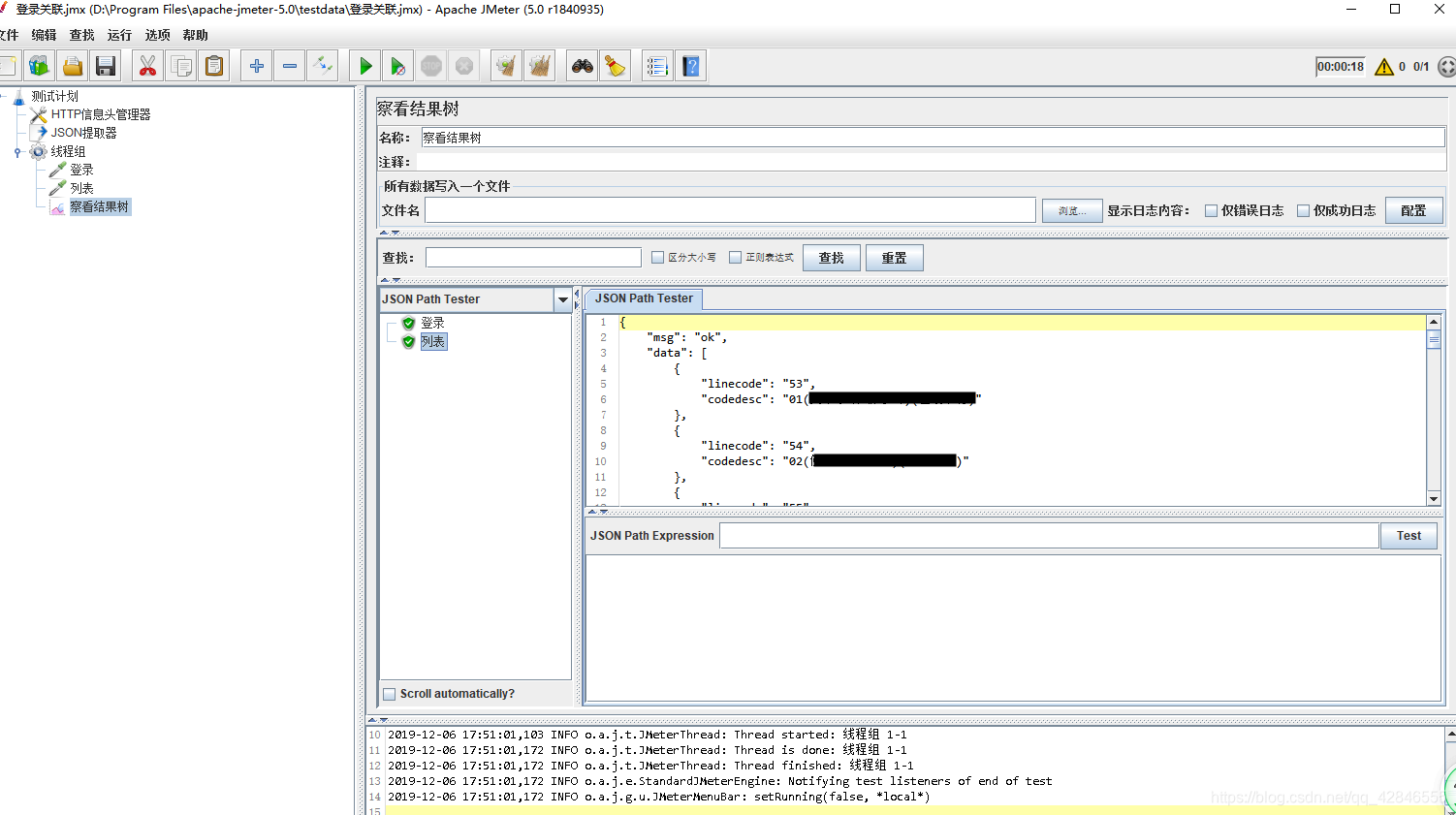The height and width of the screenshot is (815, 1456).
Task: Click the 重置 button
Action: pos(894,258)
